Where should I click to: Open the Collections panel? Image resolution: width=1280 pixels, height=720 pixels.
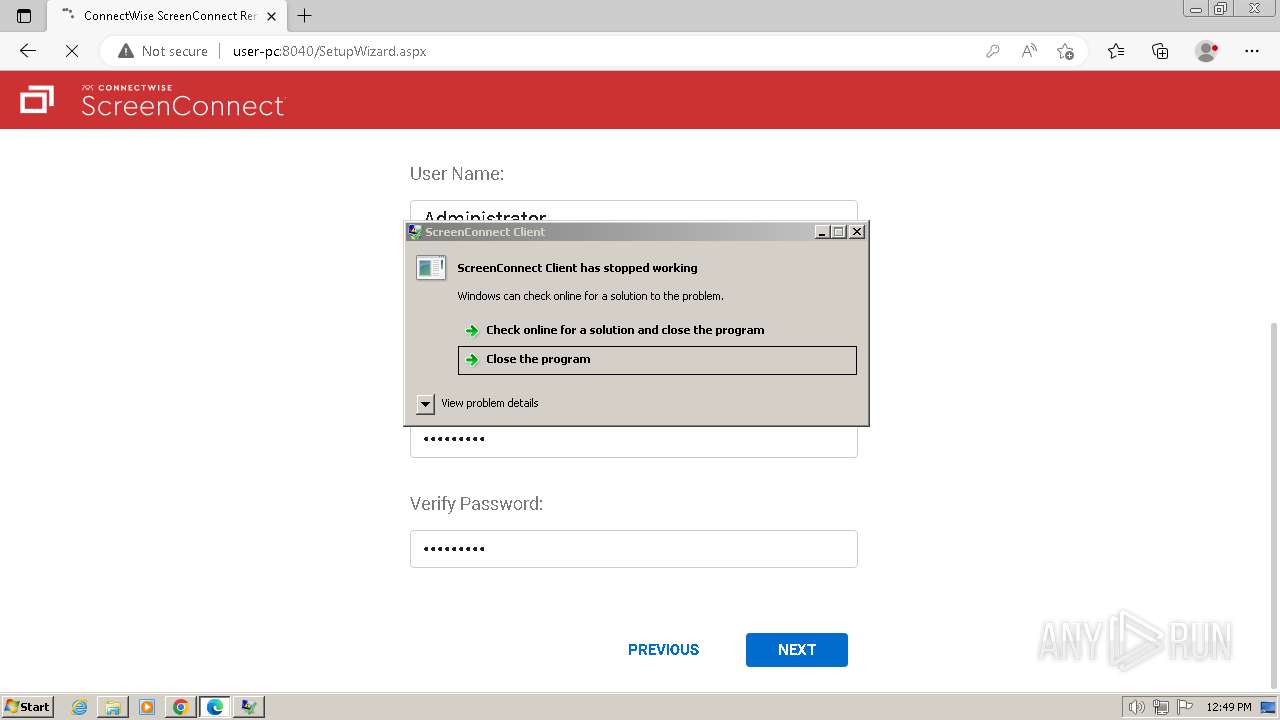pyautogui.click(x=1160, y=51)
